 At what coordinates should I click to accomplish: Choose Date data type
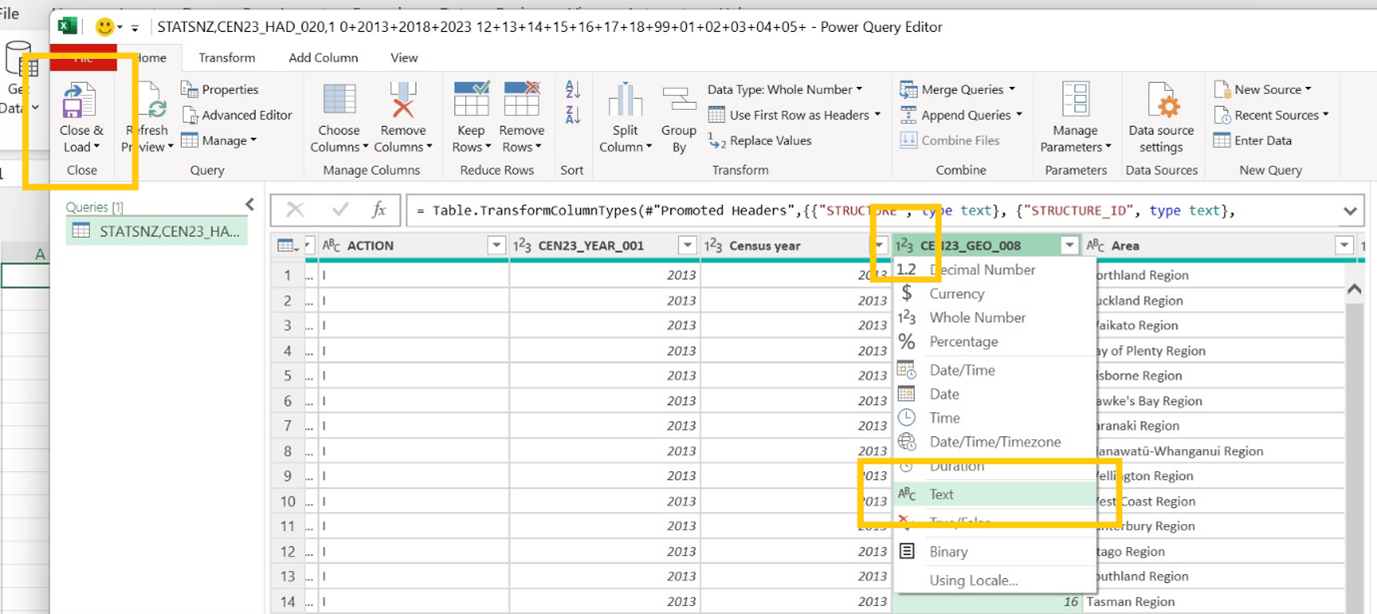944,394
